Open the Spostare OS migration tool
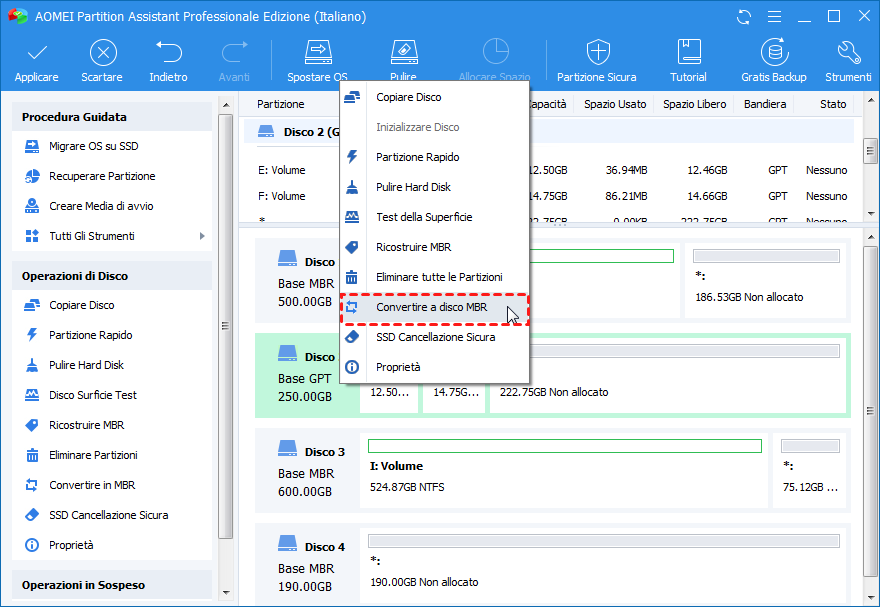This screenshot has height=607, width=880. (x=317, y=53)
